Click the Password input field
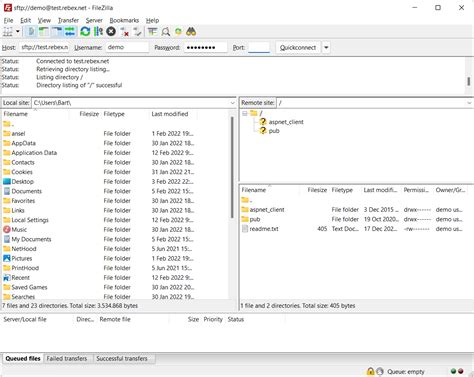The image size is (474, 377). click(205, 47)
